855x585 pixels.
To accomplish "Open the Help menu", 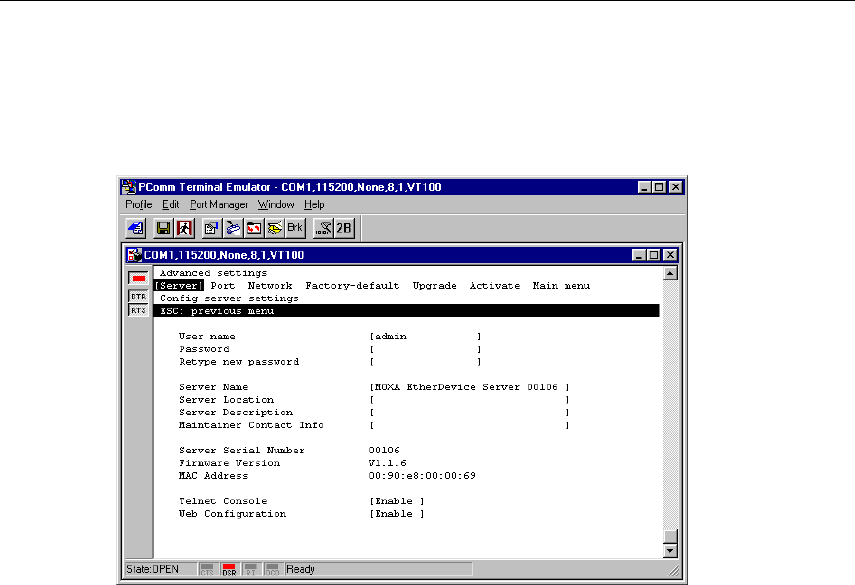I will [x=314, y=204].
